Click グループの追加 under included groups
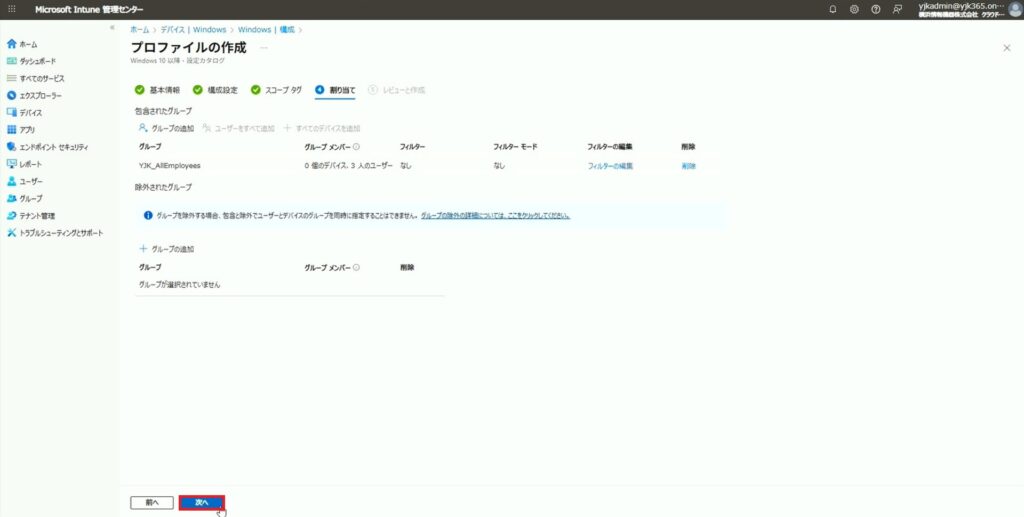Viewport: 1024px width, 517px height. 166,128
